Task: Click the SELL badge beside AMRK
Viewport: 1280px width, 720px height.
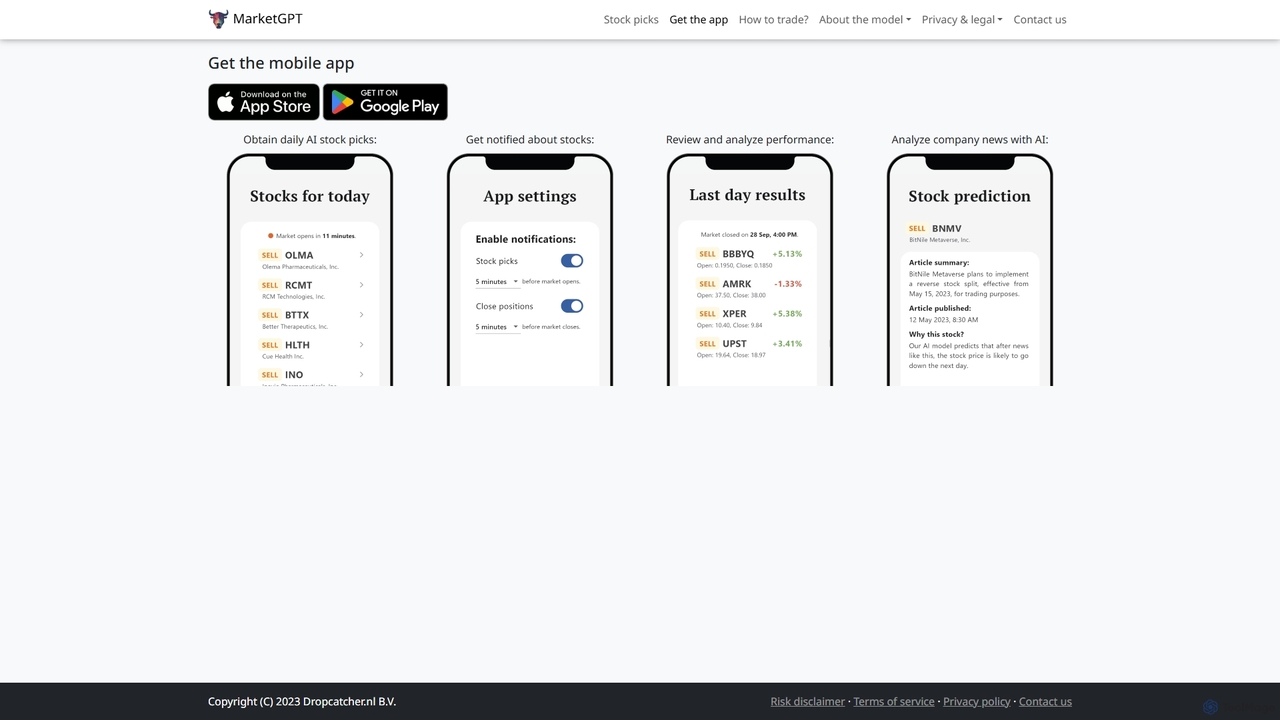Action: 707,284
